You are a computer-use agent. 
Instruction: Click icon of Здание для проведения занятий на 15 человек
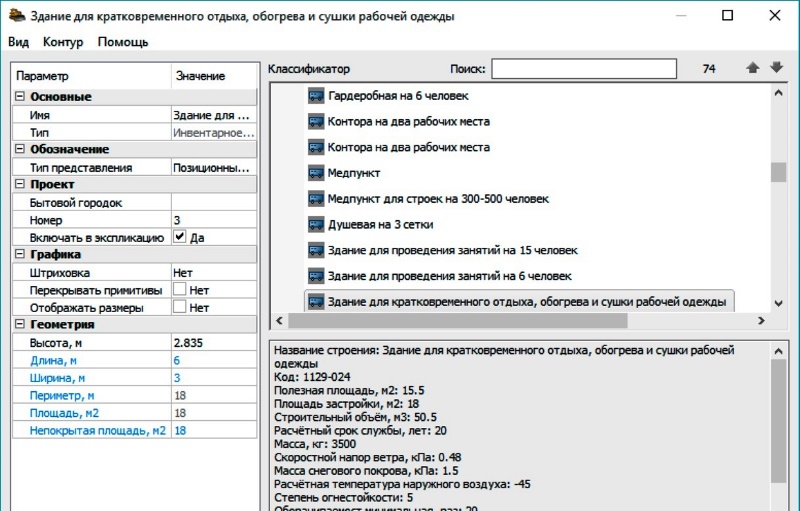coord(316,250)
